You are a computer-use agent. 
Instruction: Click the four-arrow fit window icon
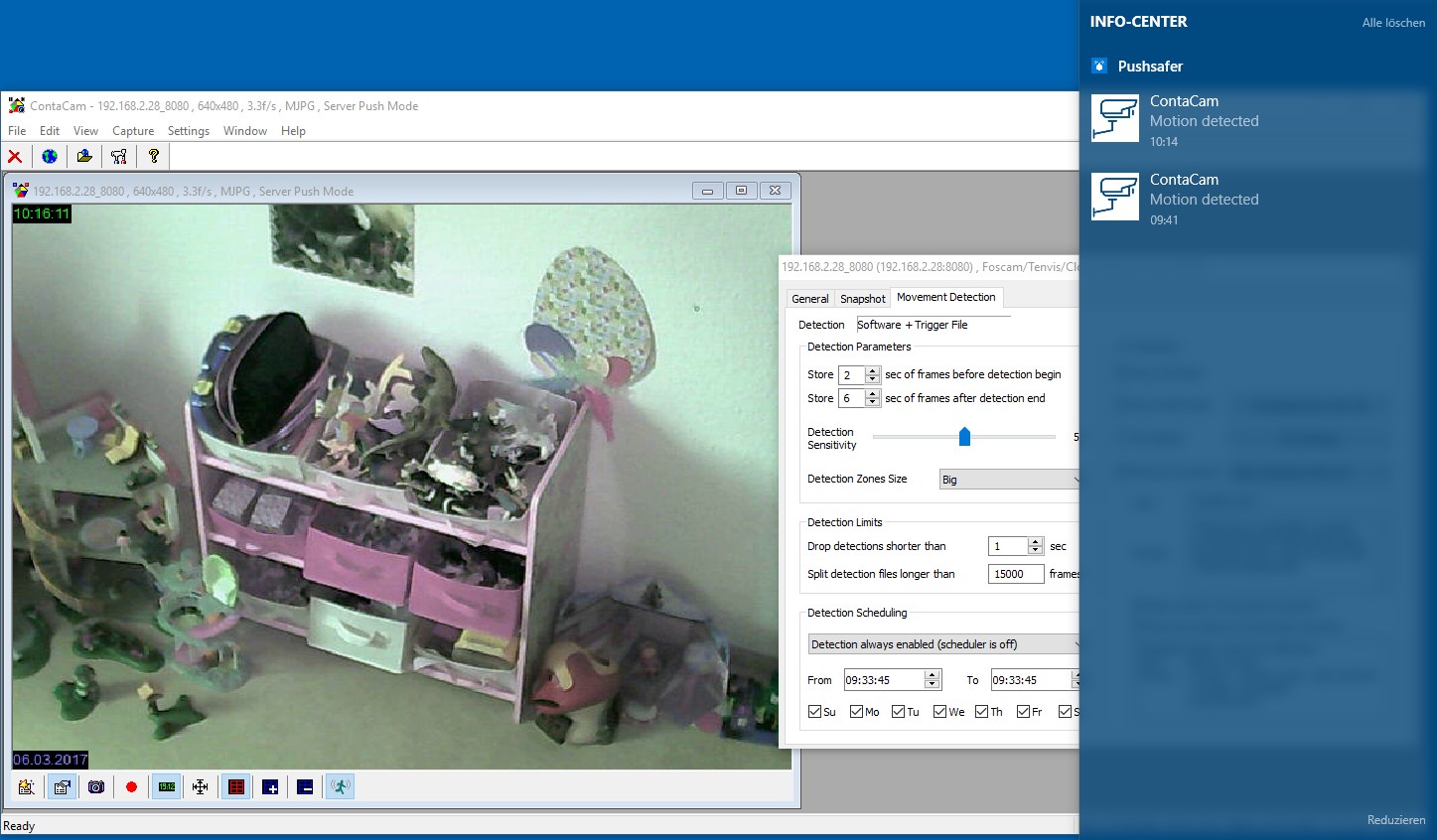201,787
